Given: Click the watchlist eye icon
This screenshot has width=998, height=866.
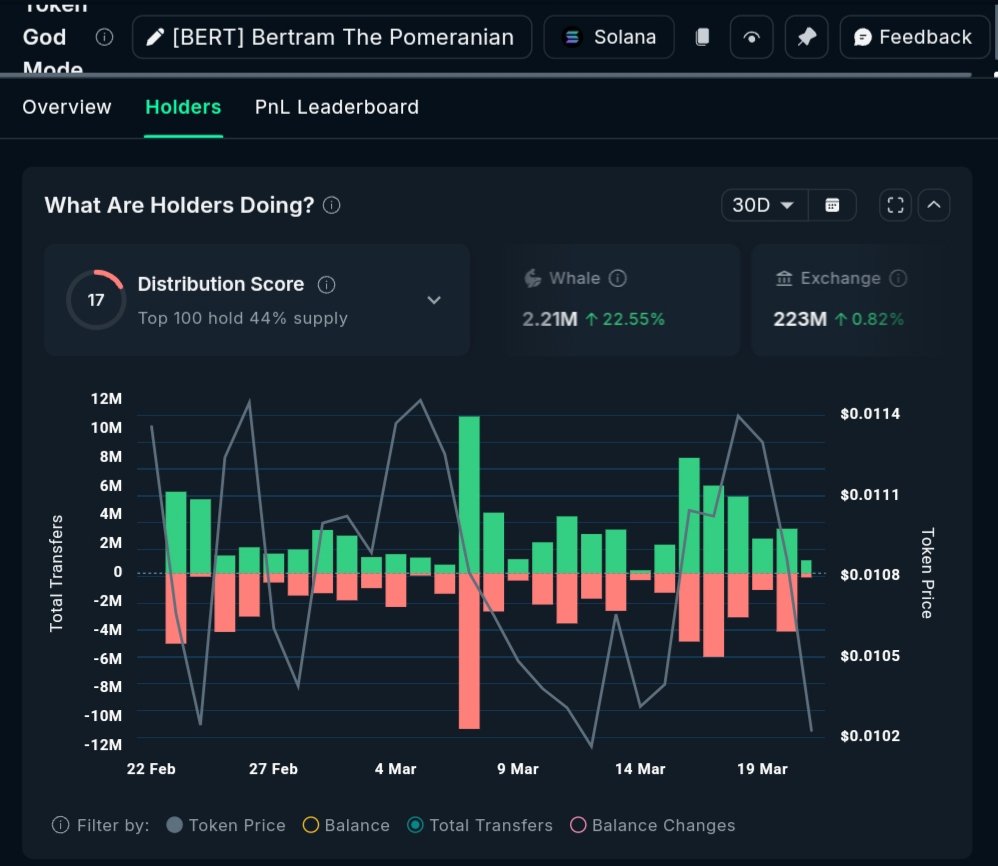Looking at the screenshot, I should 751,36.
